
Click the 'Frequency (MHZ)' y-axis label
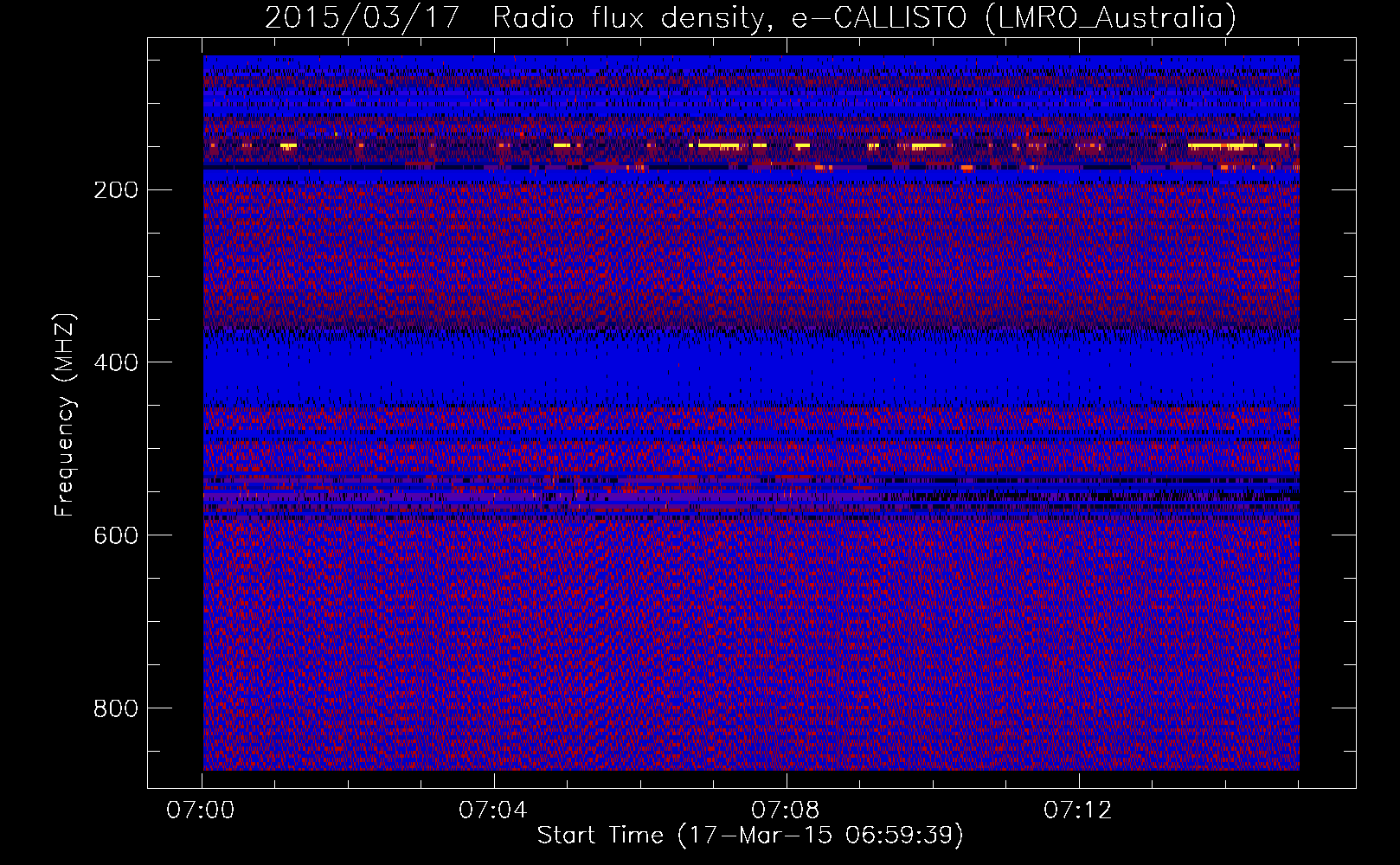pos(65,415)
